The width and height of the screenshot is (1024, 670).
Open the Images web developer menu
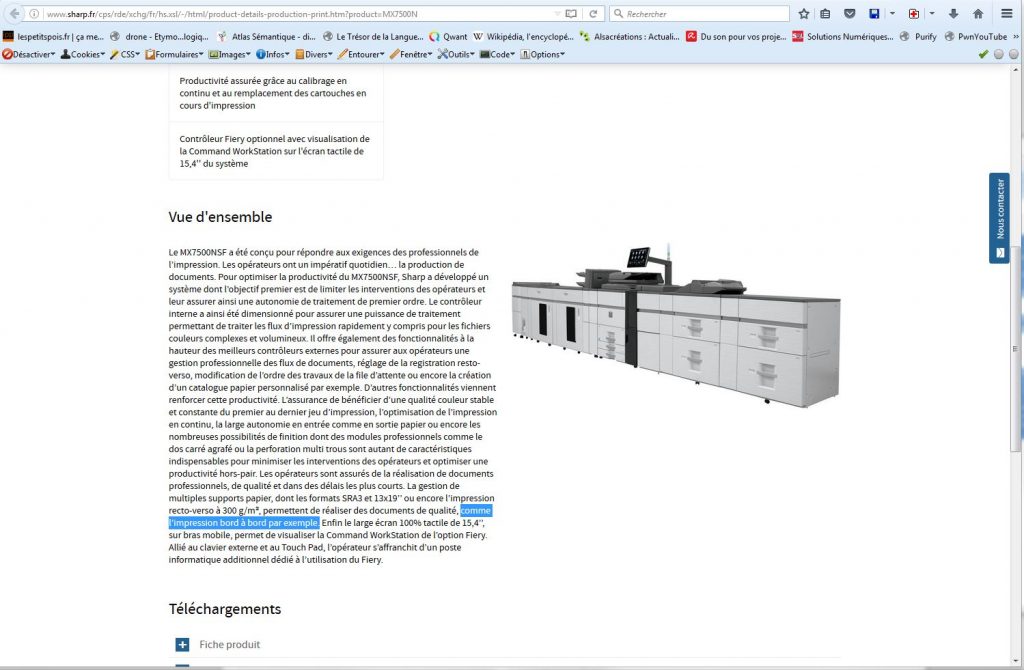(x=229, y=54)
